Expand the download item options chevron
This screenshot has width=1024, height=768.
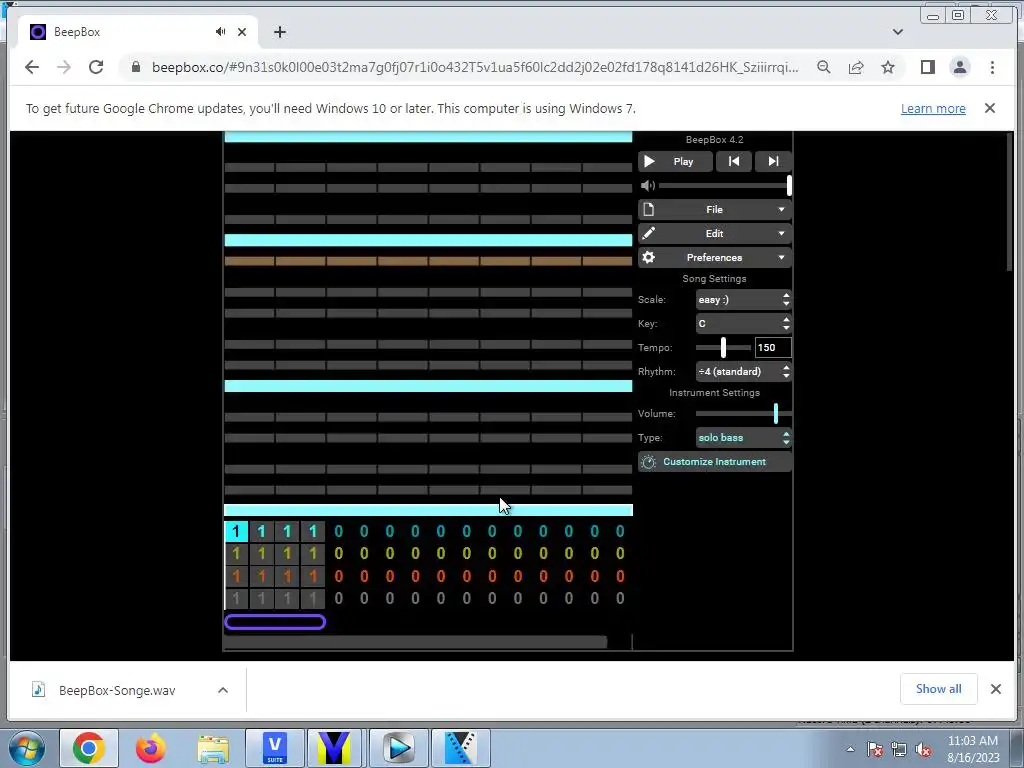point(223,690)
